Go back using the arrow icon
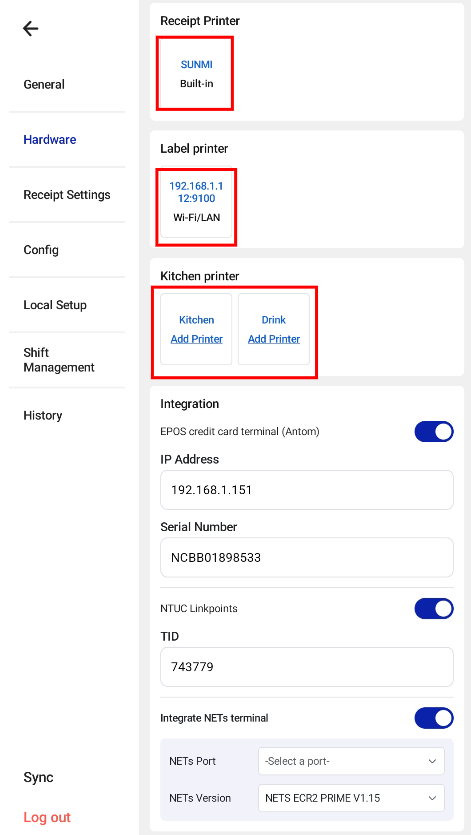The image size is (471, 835). point(31,28)
